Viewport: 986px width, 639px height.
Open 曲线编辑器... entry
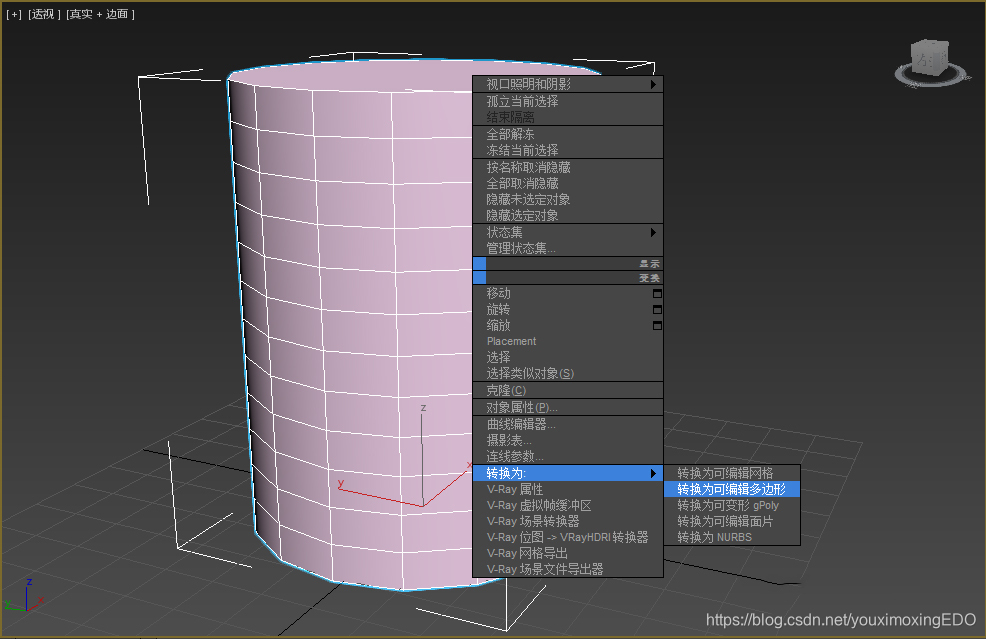pyautogui.click(x=568, y=425)
